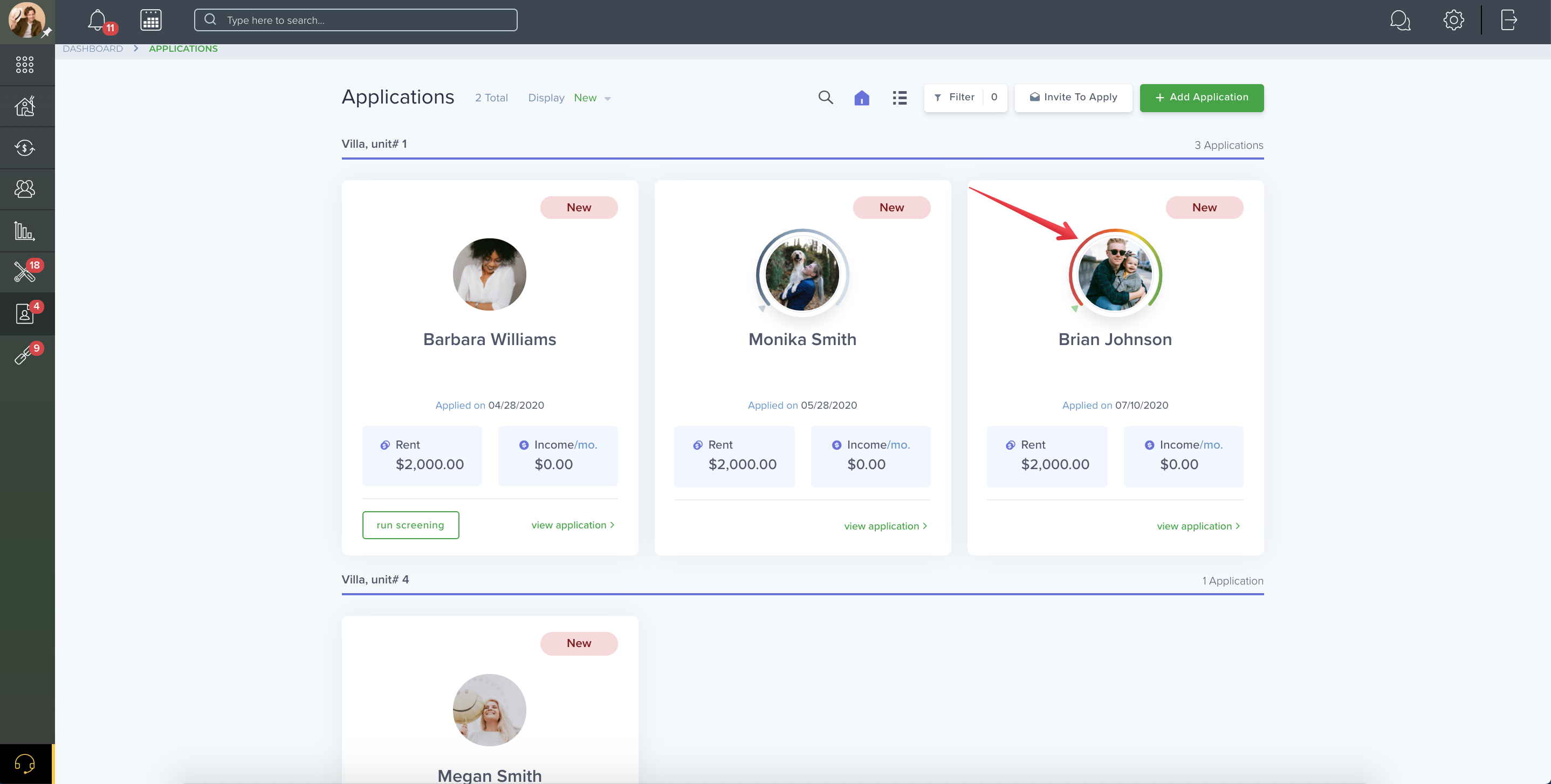1551x784 pixels.
Task: Open the Filter button
Action: (x=965, y=98)
